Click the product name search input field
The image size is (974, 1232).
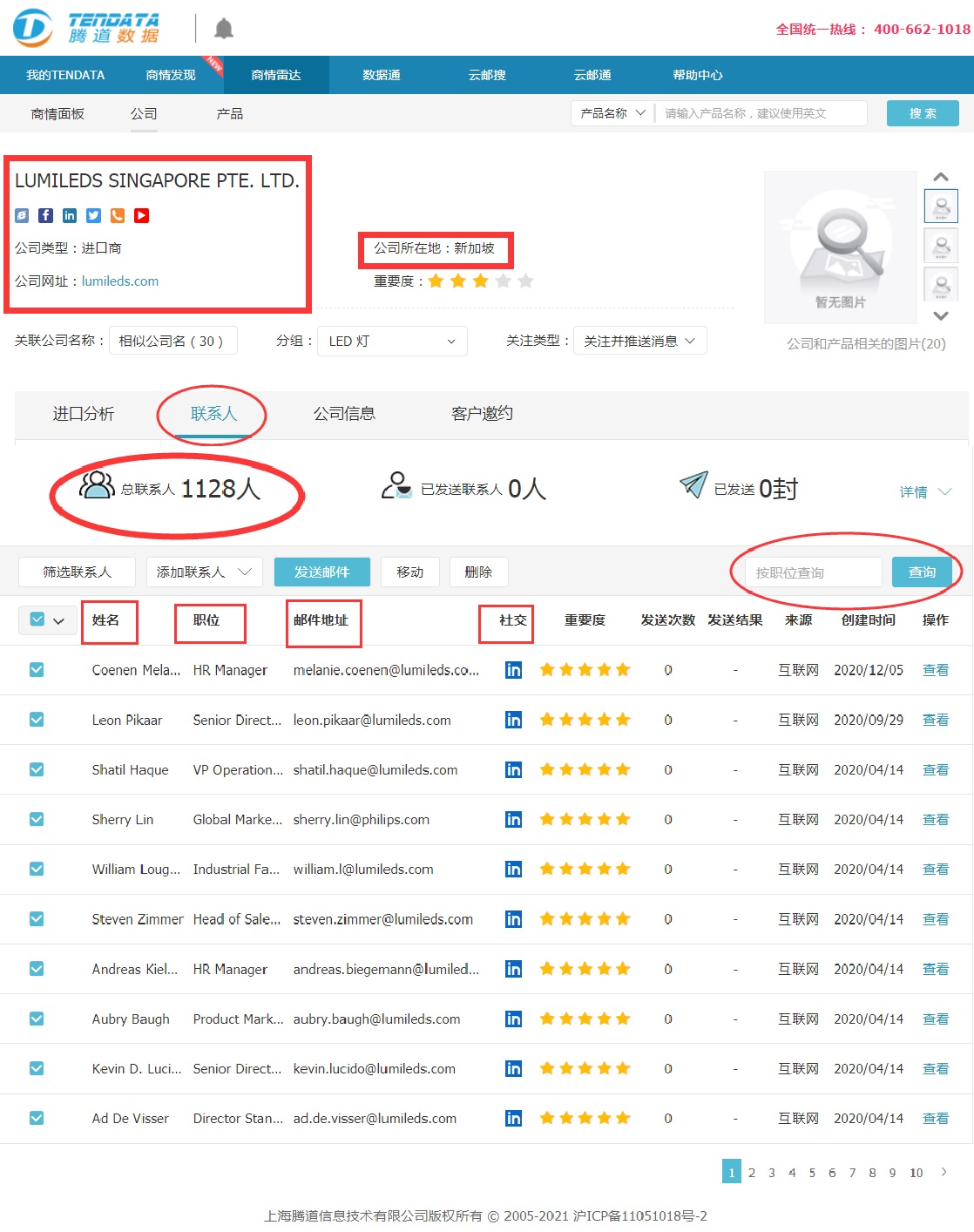761,113
